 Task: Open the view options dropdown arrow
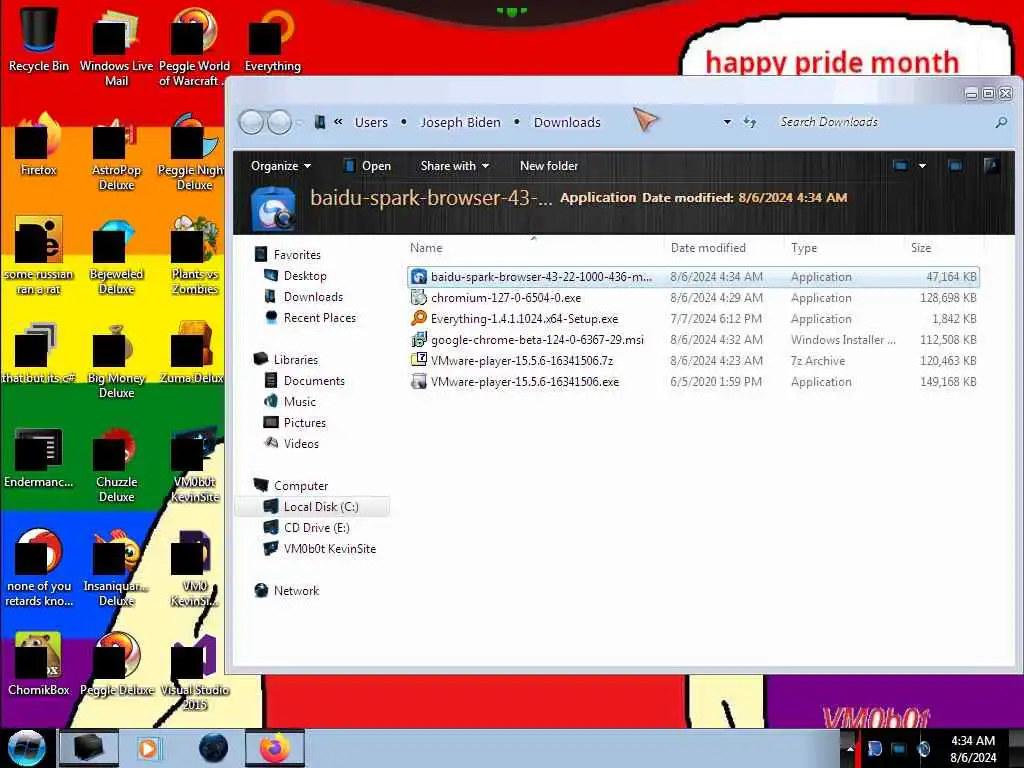pyautogui.click(x=922, y=166)
